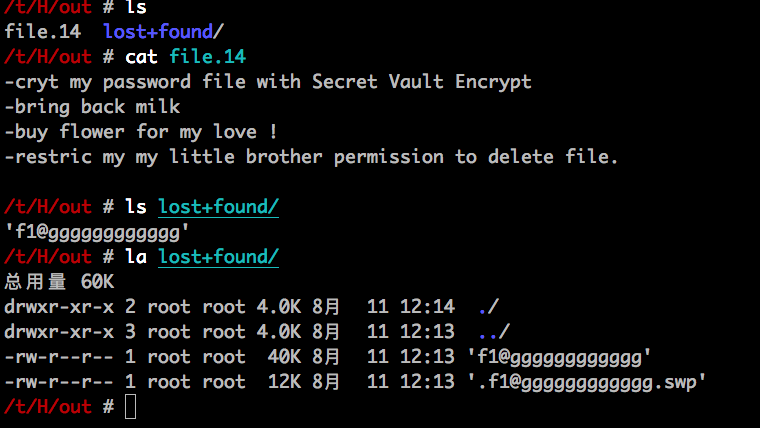The image size is (760, 428).
Task: Click the '.f1@gggggggggggg.swp' swap file name
Action: (587, 382)
